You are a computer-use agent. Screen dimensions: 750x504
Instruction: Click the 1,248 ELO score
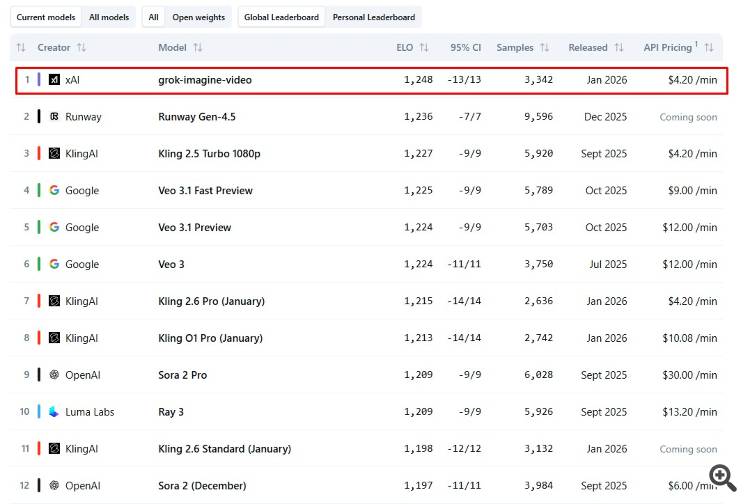[x=418, y=80]
